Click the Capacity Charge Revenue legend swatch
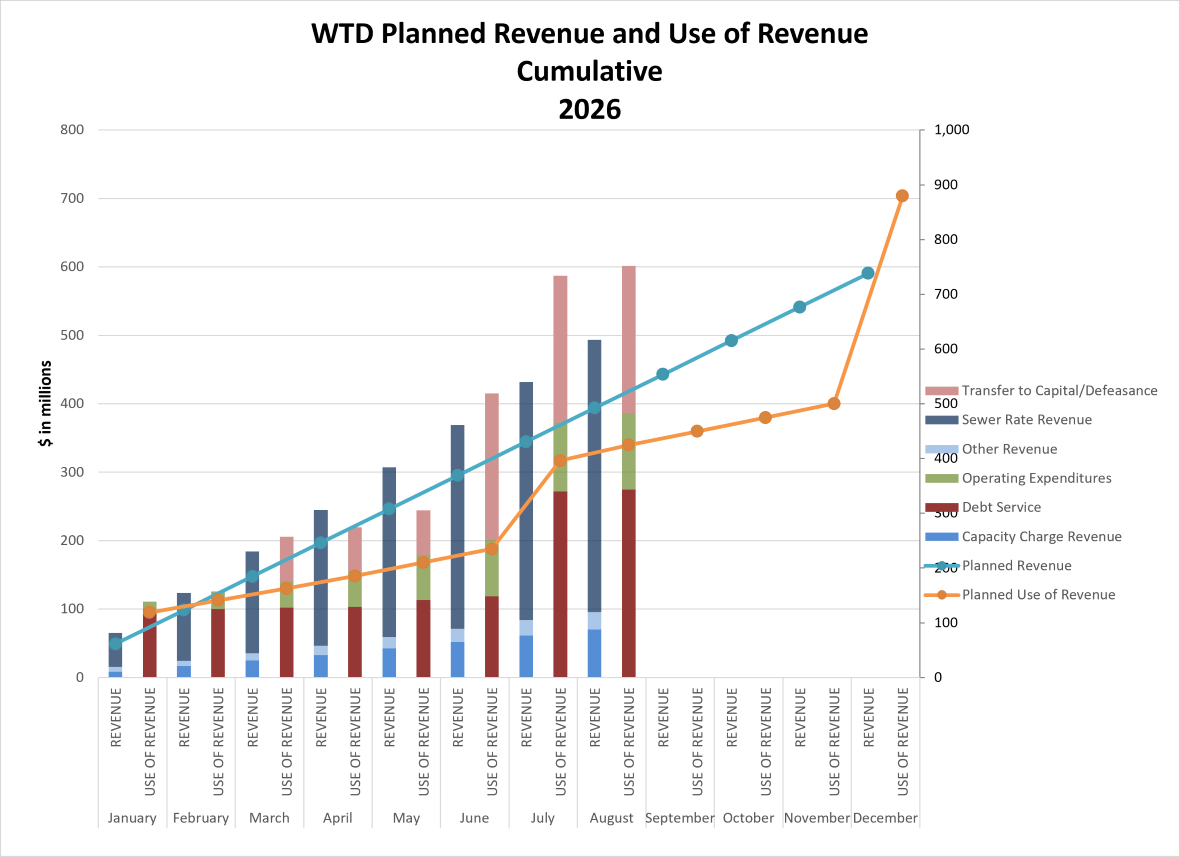Viewport: 1180px width, 857px height. pos(941,536)
